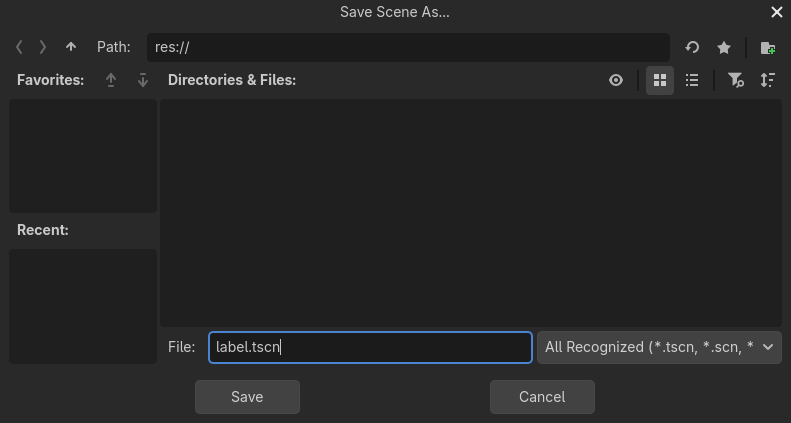791x423 pixels.
Task: Focus the File name field with label.tscn
Action: coord(370,347)
